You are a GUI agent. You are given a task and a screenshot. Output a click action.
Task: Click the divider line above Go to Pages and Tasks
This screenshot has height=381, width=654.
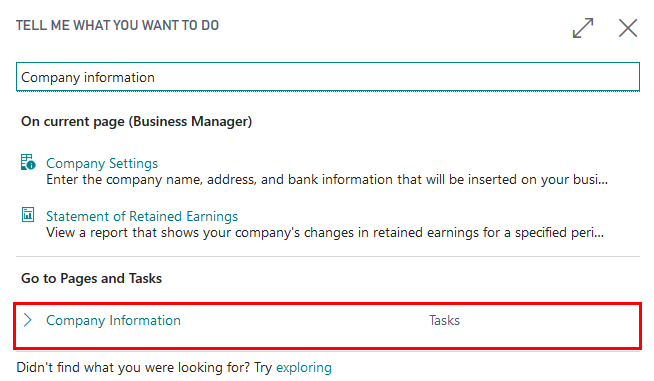[328, 256]
